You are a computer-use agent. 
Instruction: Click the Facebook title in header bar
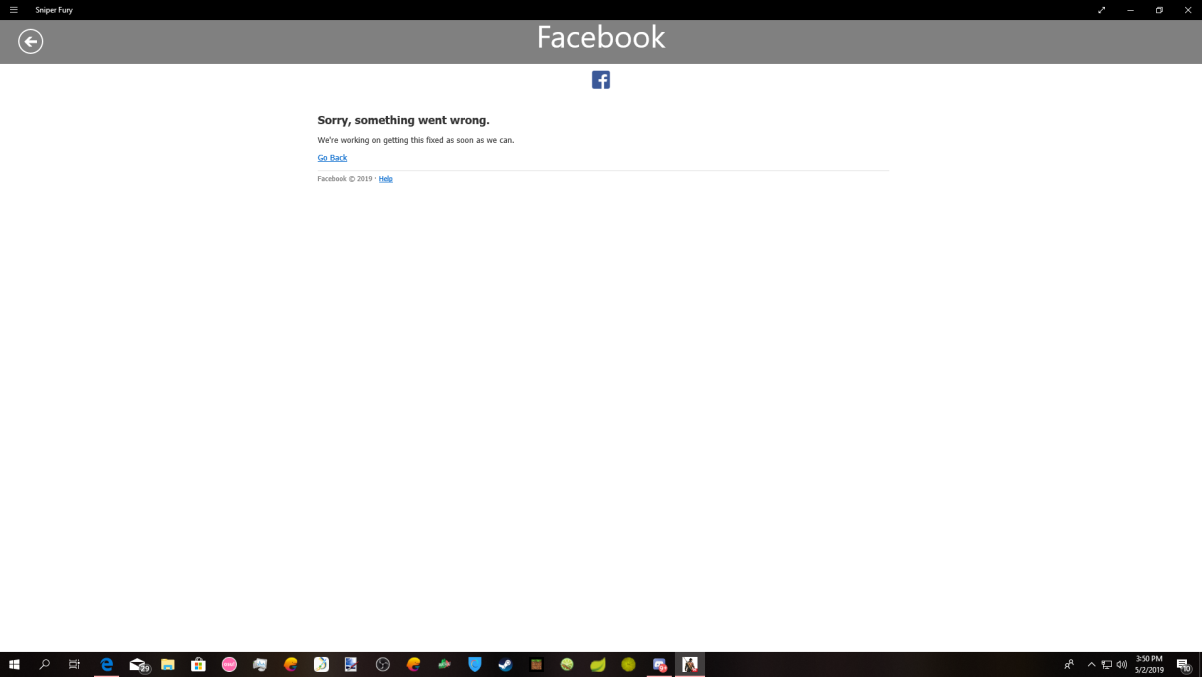point(601,38)
